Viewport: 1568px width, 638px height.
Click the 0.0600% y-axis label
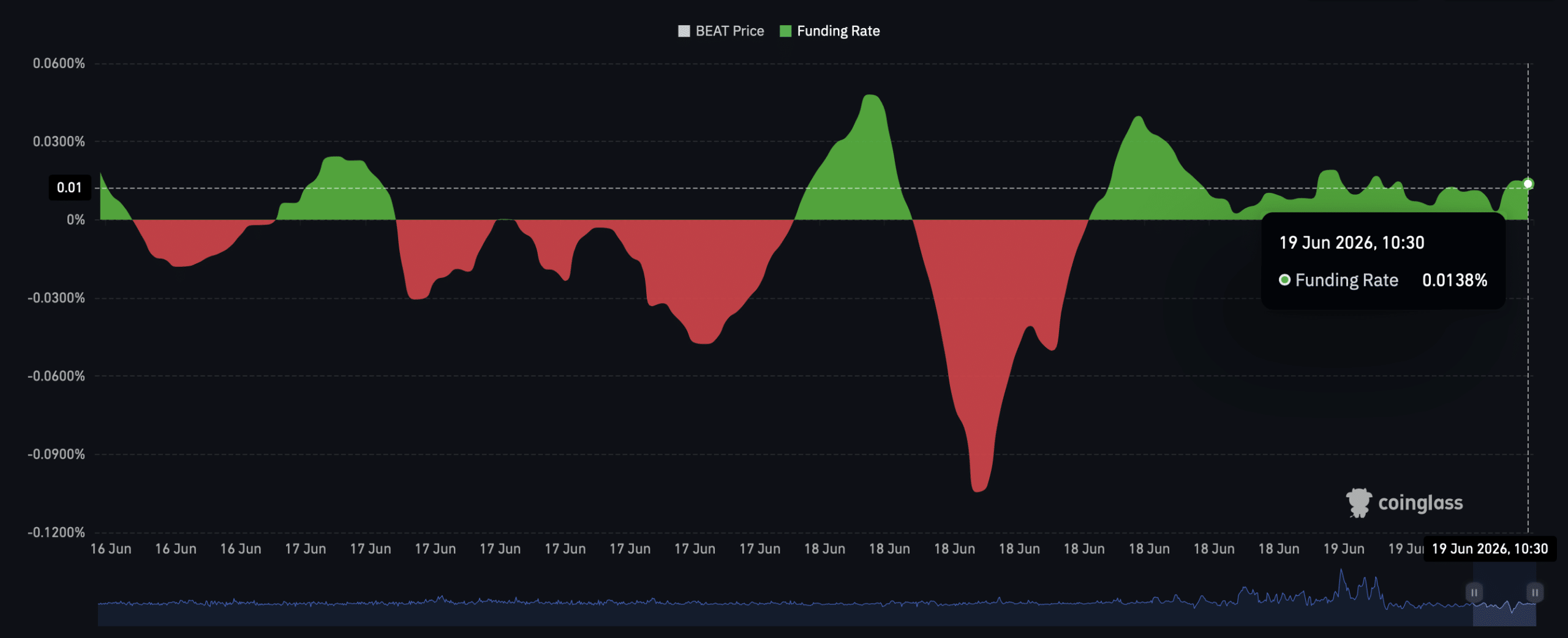[59, 64]
